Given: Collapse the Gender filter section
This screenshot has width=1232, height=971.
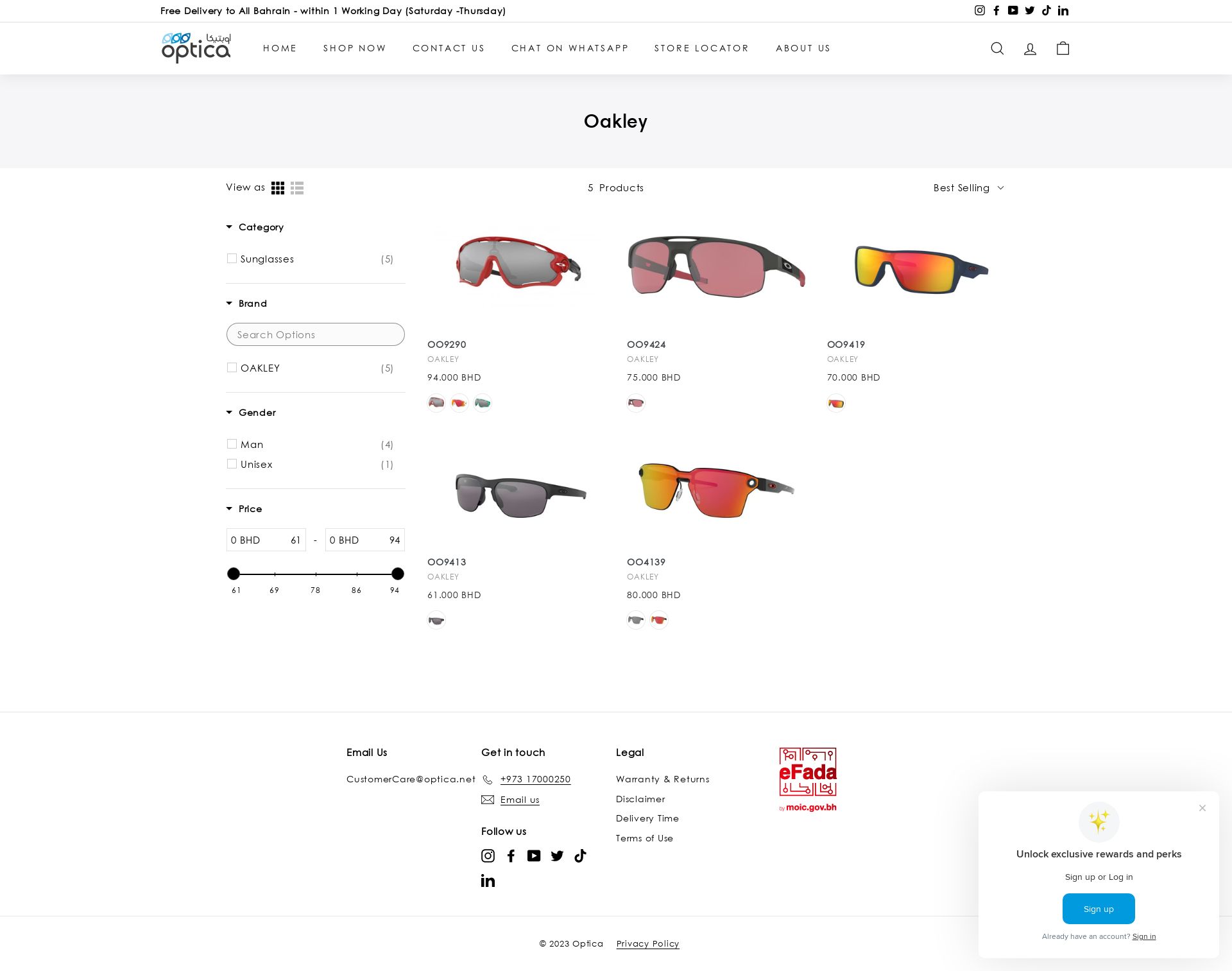Looking at the screenshot, I should click(251, 413).
